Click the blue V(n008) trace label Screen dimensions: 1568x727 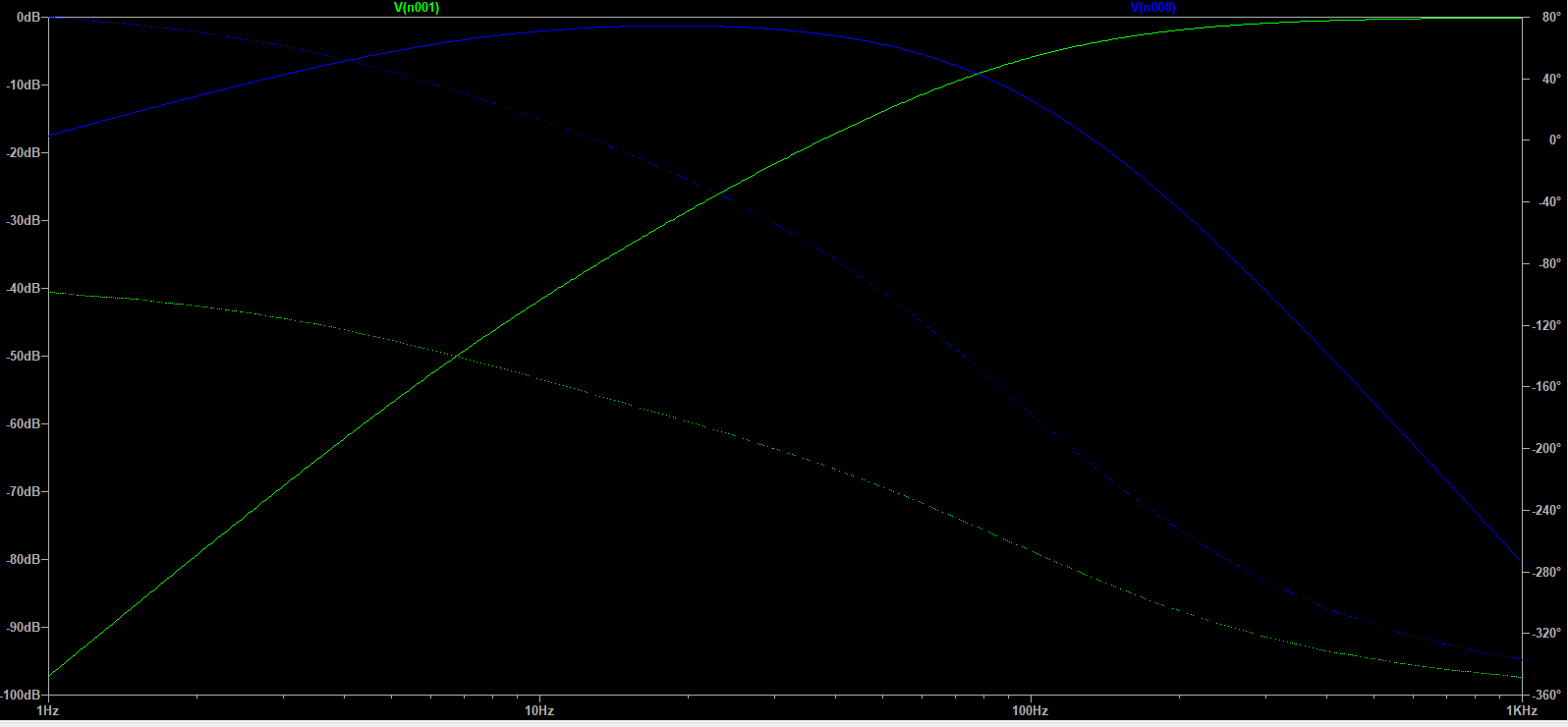[x=1153, y=8]
